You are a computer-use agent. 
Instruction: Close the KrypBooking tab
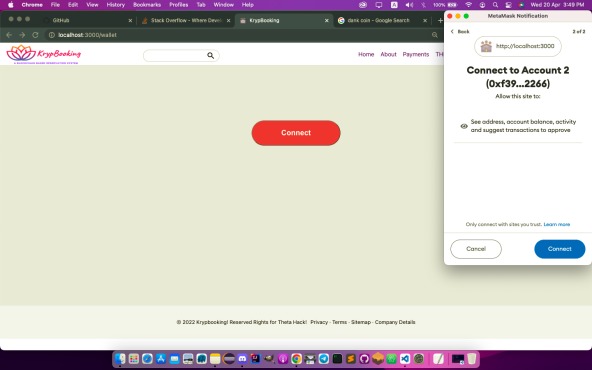point(327,20)
